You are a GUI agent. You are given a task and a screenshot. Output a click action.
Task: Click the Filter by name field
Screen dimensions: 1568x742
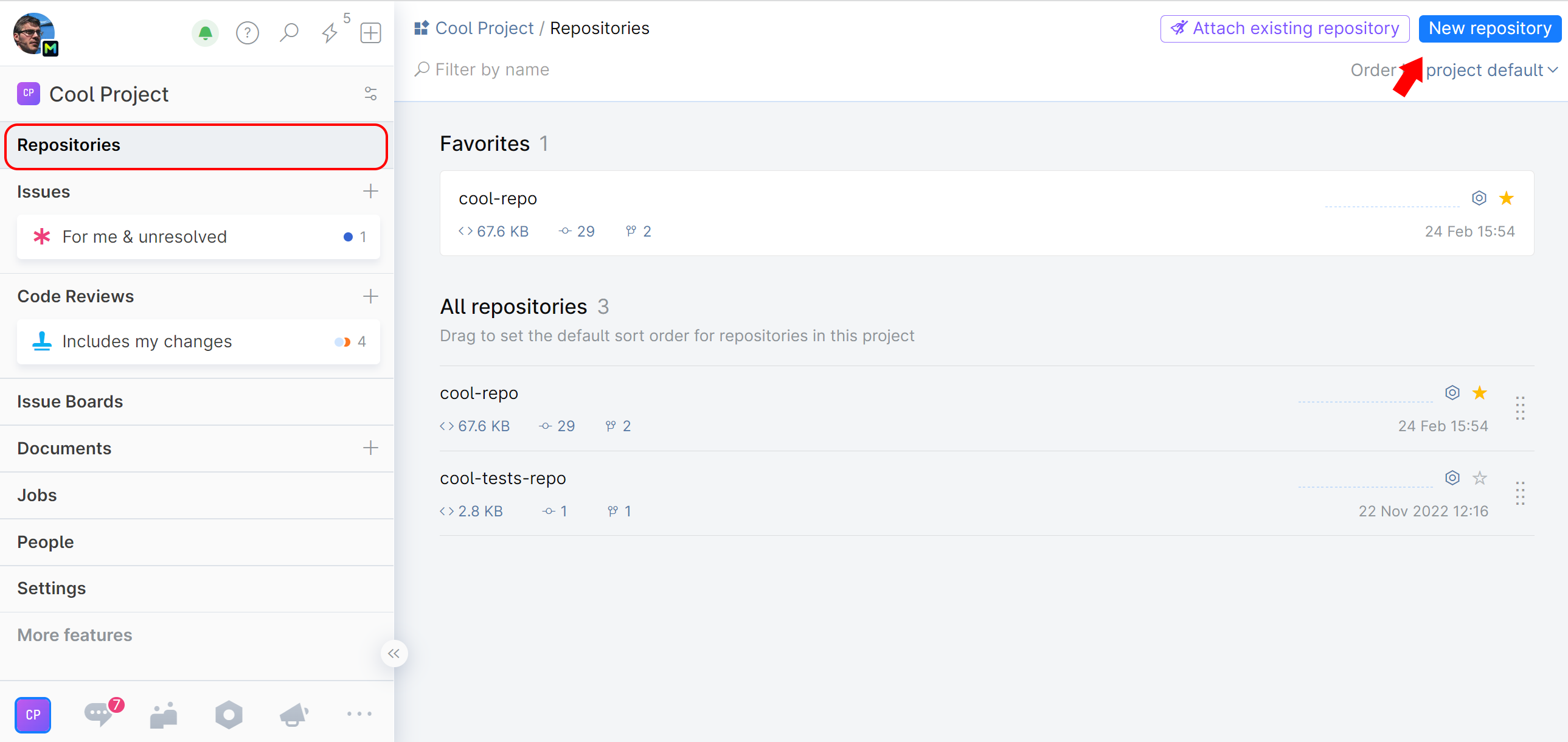tap(491, 69)
